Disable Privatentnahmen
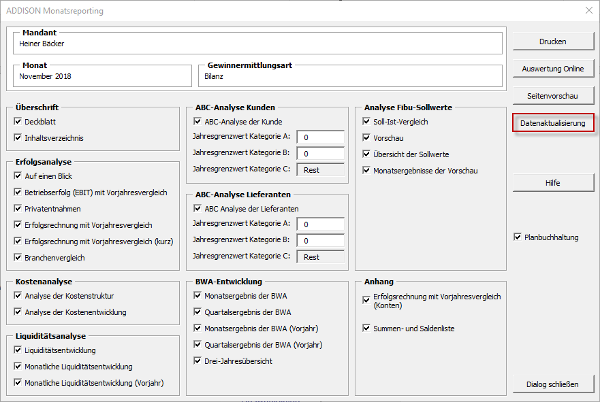The image size is (600, 402). tap(18, 208)
